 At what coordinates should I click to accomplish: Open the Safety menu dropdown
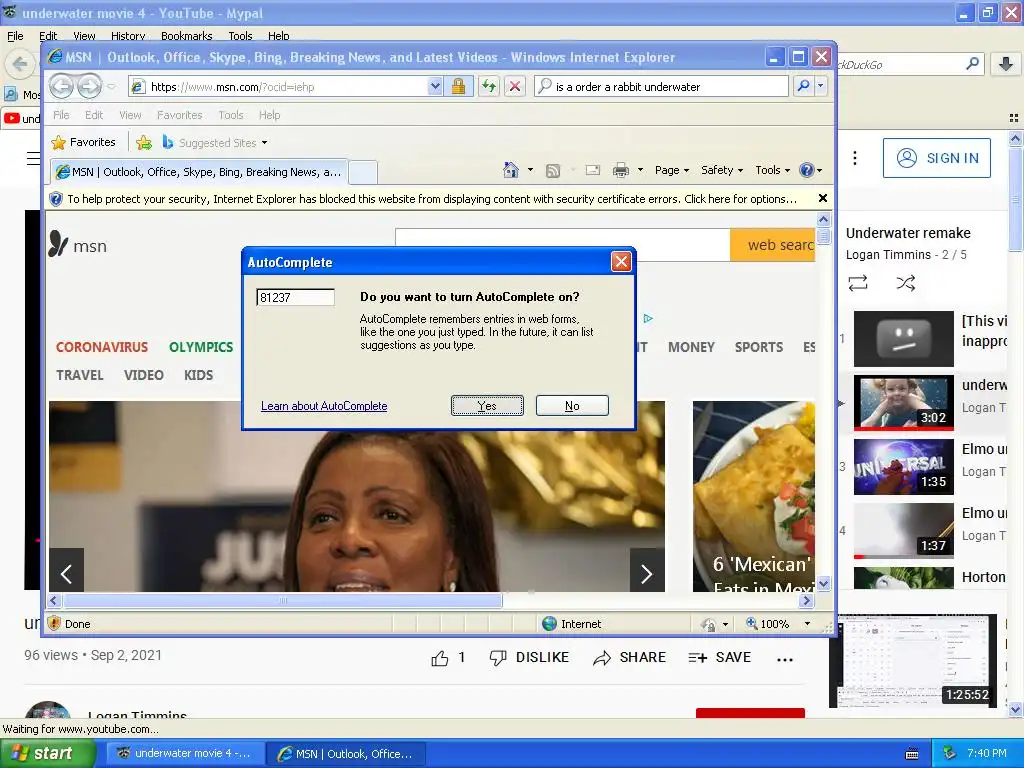722,170
